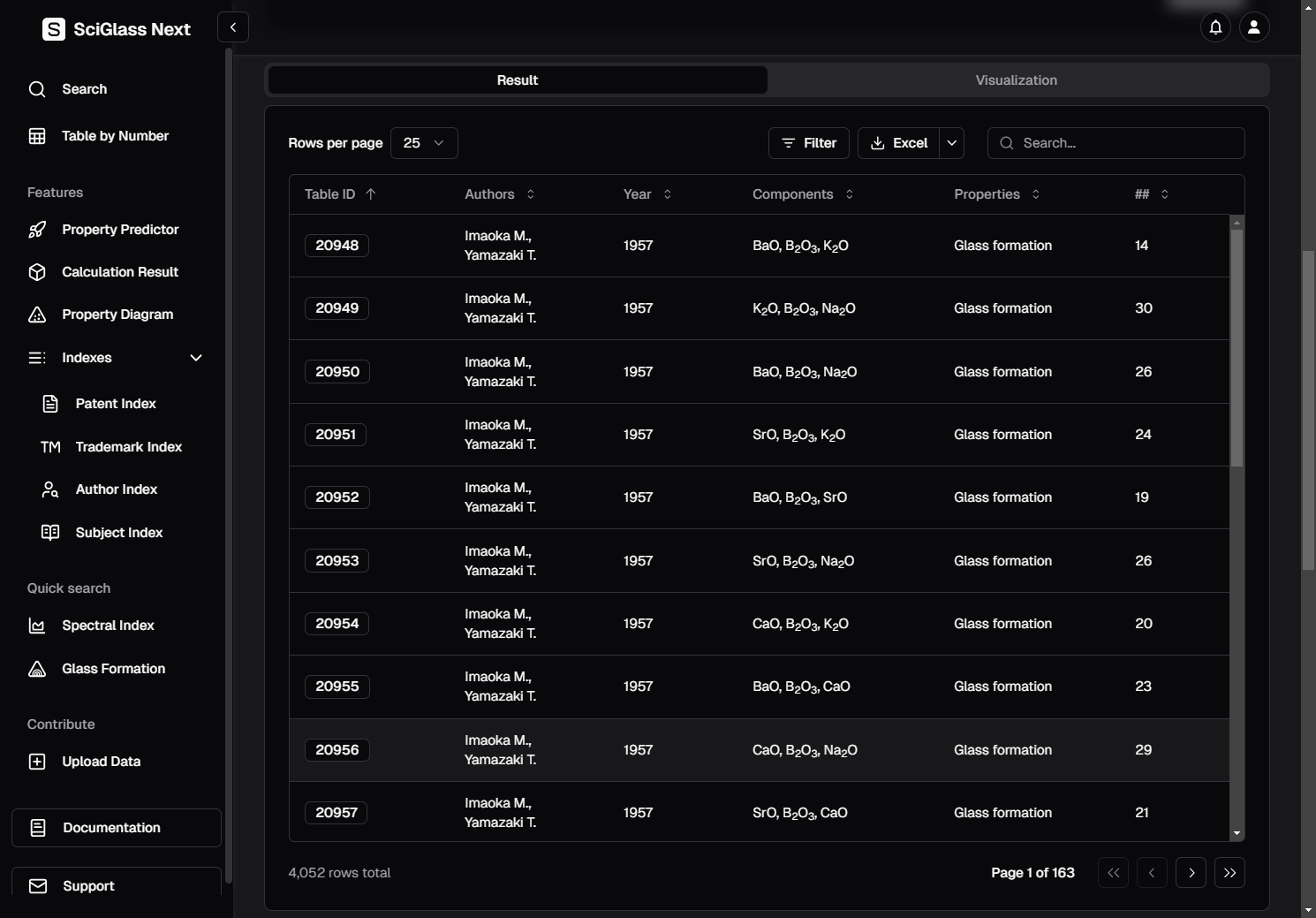The height and width of the screenshot is (918, 1316).
Task: Open table 20952 by its ID
Action: click(x=337, y=497)
